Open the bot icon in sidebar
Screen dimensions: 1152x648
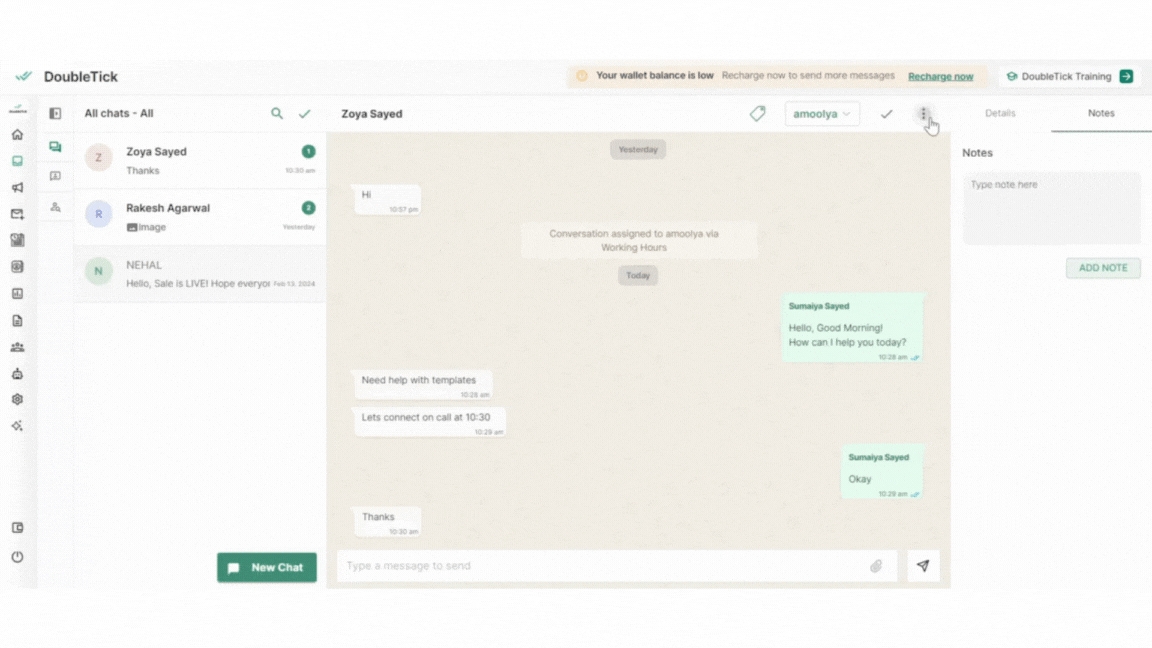(x=17, y=374)
